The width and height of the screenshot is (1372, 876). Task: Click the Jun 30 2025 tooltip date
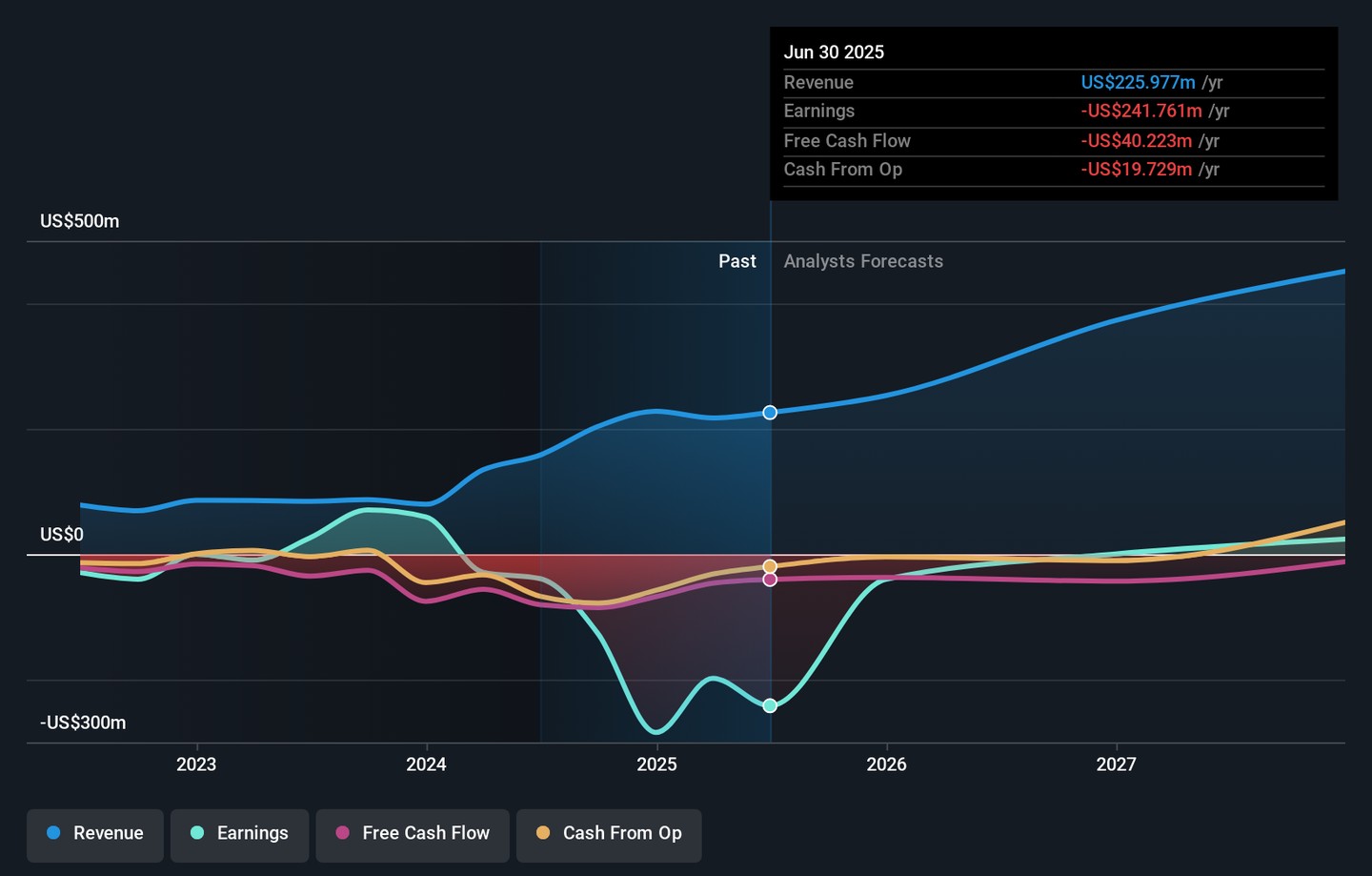pyautogui.click(x=834, y=52)
